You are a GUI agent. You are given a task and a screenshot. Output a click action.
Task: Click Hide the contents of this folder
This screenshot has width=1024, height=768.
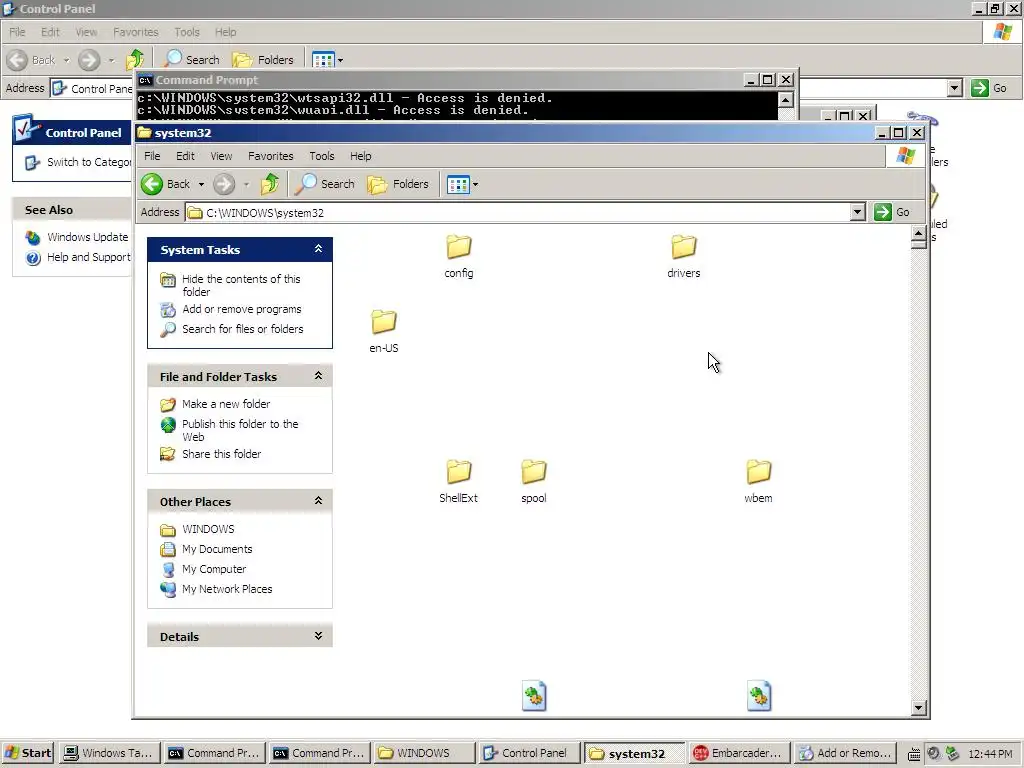(x=241, y=285)
